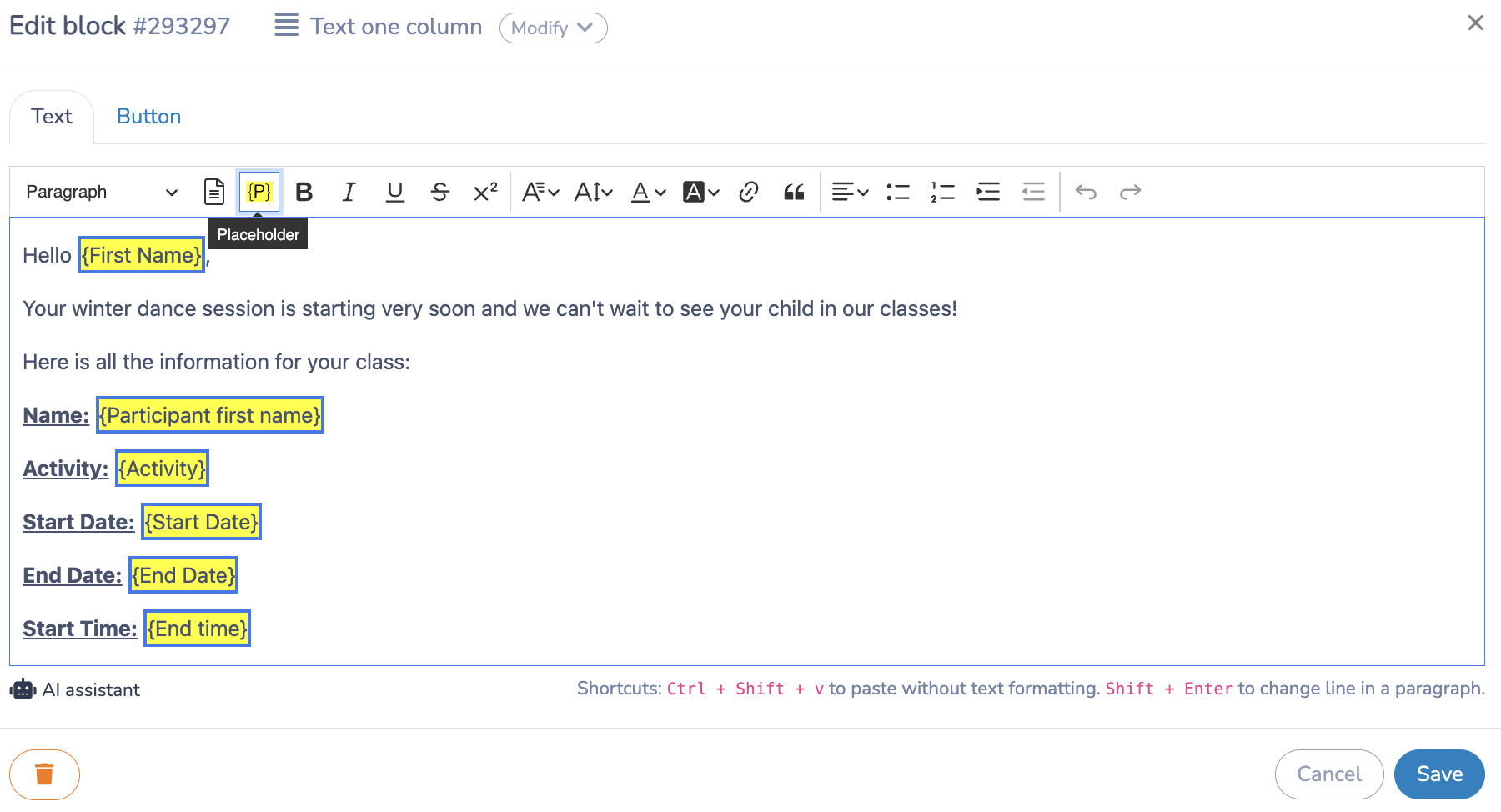Image resolution: width=1501 pixels, height=812 pixels.
Task: Open the text alignment dropdown
Action: 851,192
